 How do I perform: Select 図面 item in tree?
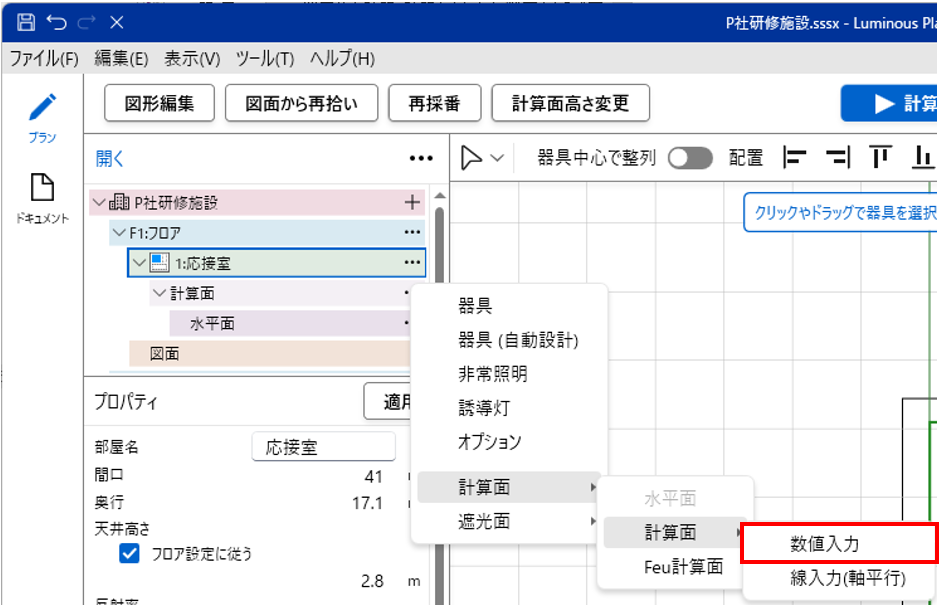(165, 354)
